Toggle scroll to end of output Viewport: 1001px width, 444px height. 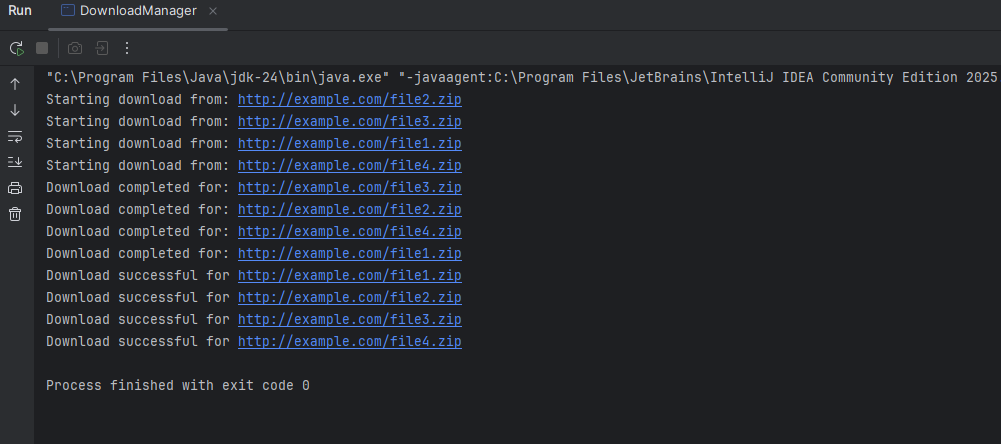tap(15, 162)
